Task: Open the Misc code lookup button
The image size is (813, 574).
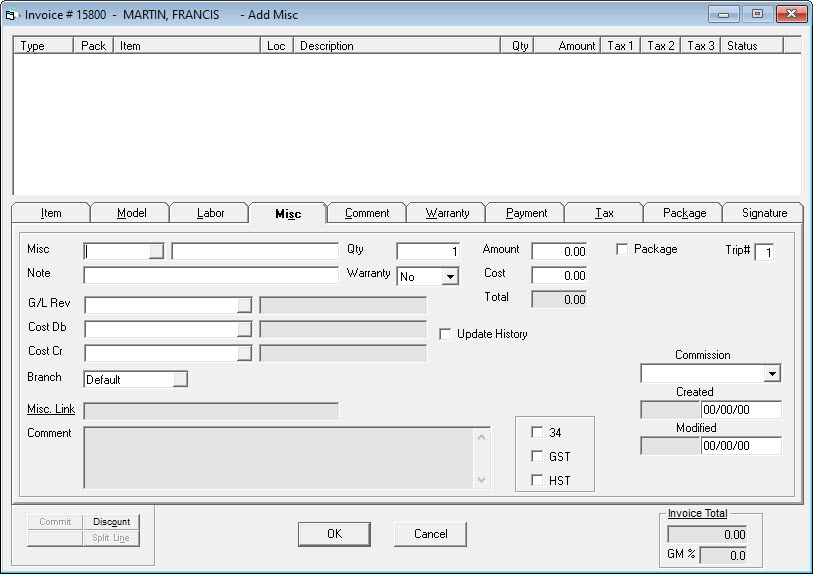Action: (156, 251)
